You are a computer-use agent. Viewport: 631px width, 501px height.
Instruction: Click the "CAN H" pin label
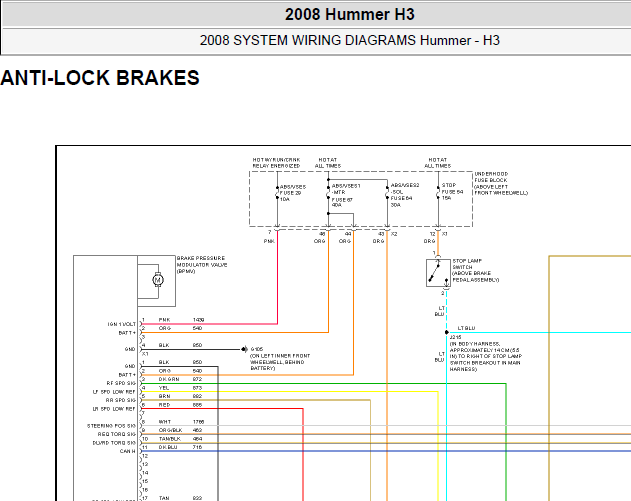tap(128, 451)
